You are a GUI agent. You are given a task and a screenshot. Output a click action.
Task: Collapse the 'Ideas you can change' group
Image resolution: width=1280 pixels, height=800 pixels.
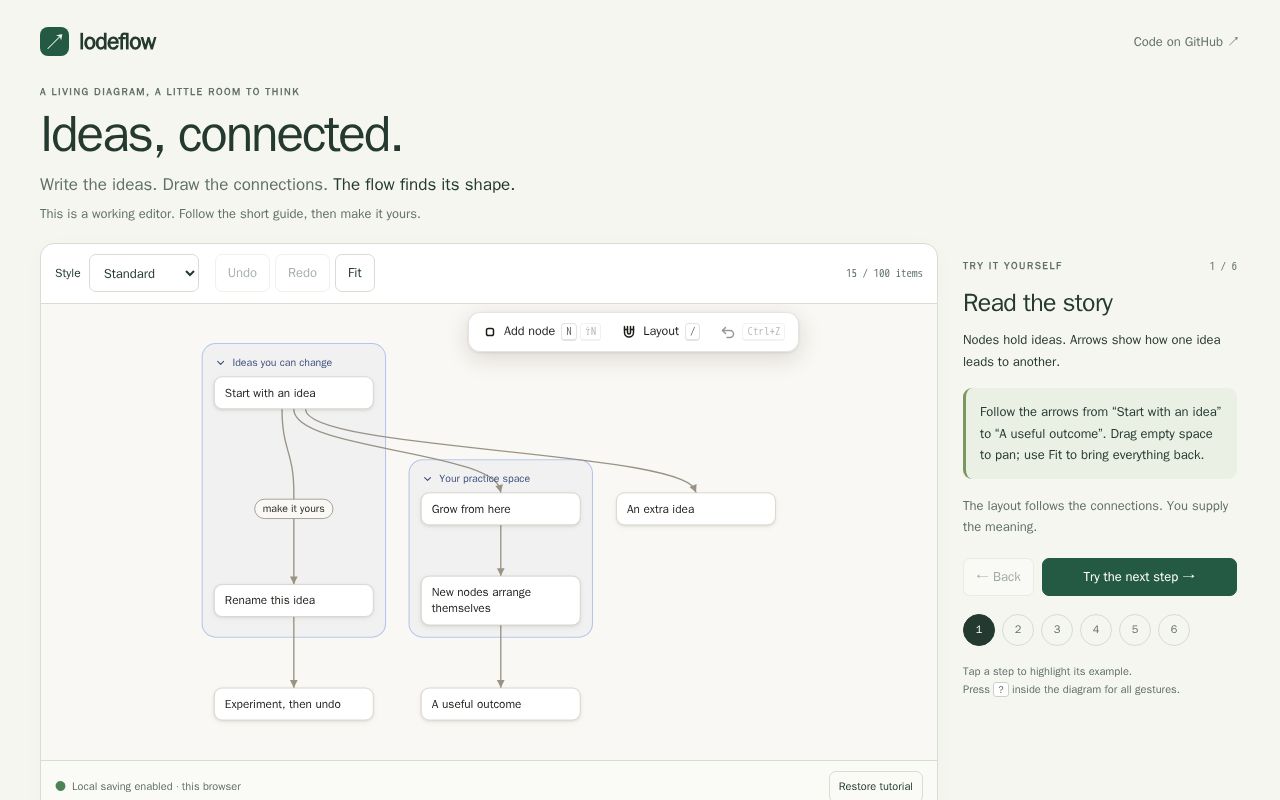point(221,363)
